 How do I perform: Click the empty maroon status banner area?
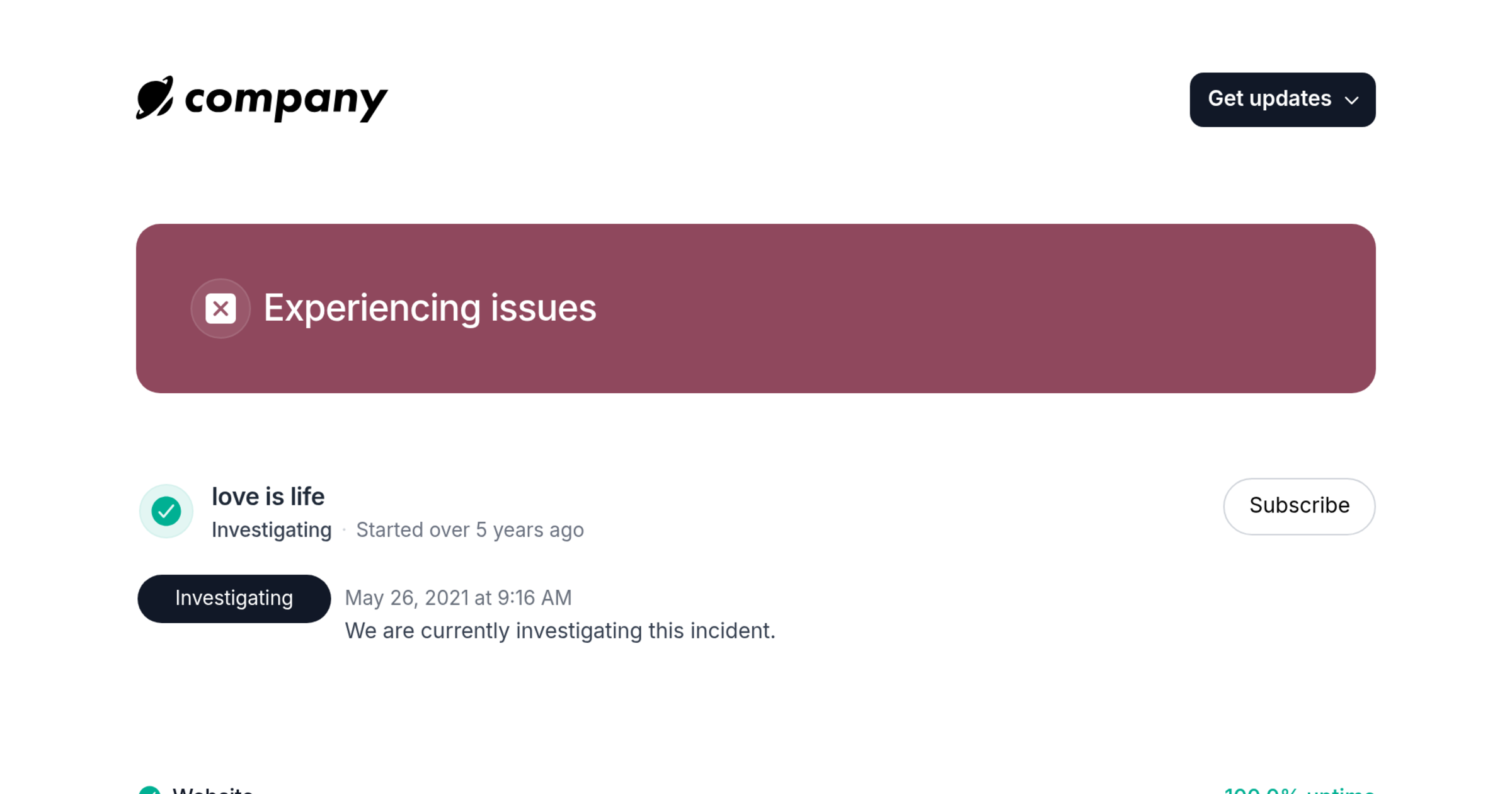coord(945,308)
